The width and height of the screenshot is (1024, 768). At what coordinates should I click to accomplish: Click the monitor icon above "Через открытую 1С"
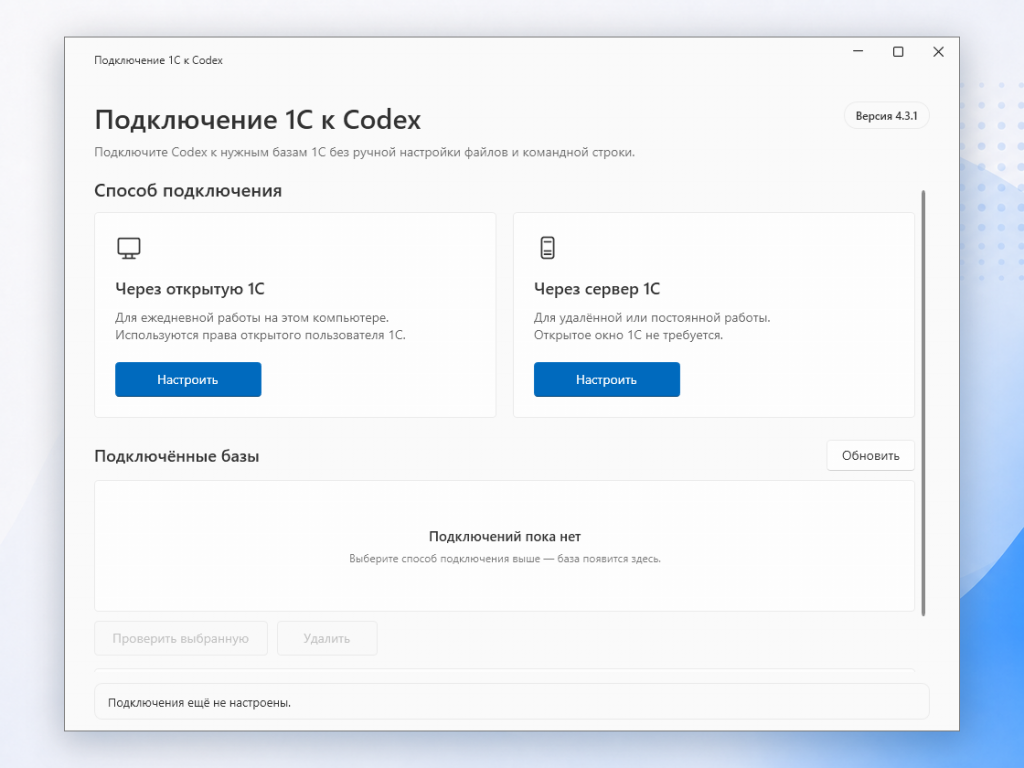pos(129,248)
